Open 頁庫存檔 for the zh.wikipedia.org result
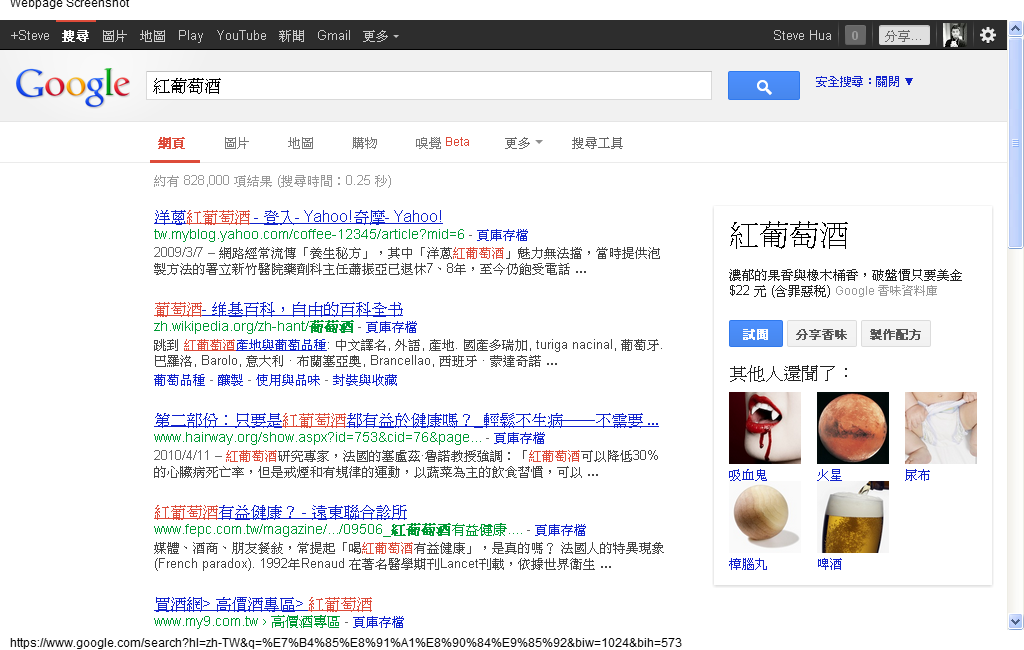The height and width of the screenshot is (650, 1024). point(391,327)
